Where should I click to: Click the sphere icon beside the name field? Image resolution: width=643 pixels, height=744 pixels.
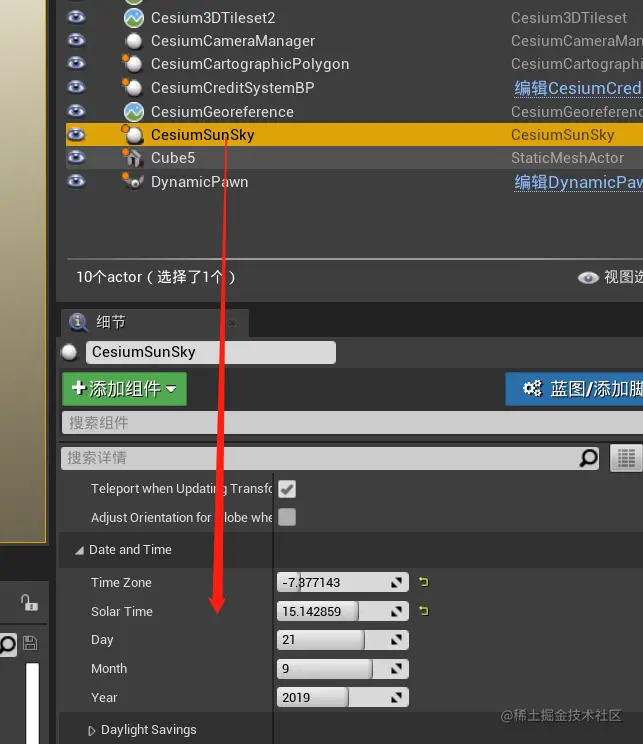point(69,352)
